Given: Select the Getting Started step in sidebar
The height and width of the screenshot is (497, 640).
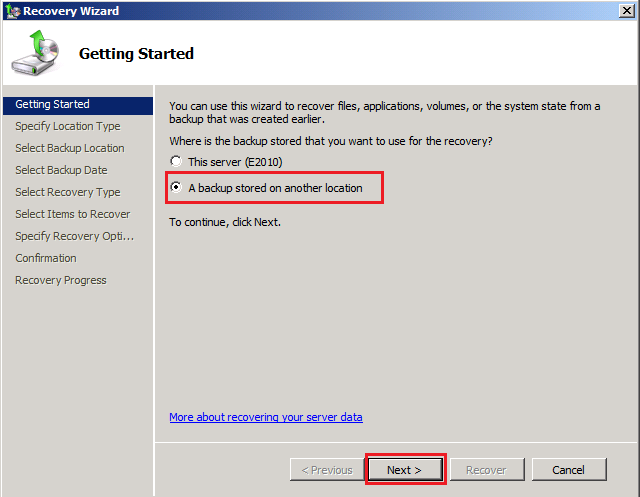Looking at the screenshot, I should pyautogui.click(x=52, y=104).
